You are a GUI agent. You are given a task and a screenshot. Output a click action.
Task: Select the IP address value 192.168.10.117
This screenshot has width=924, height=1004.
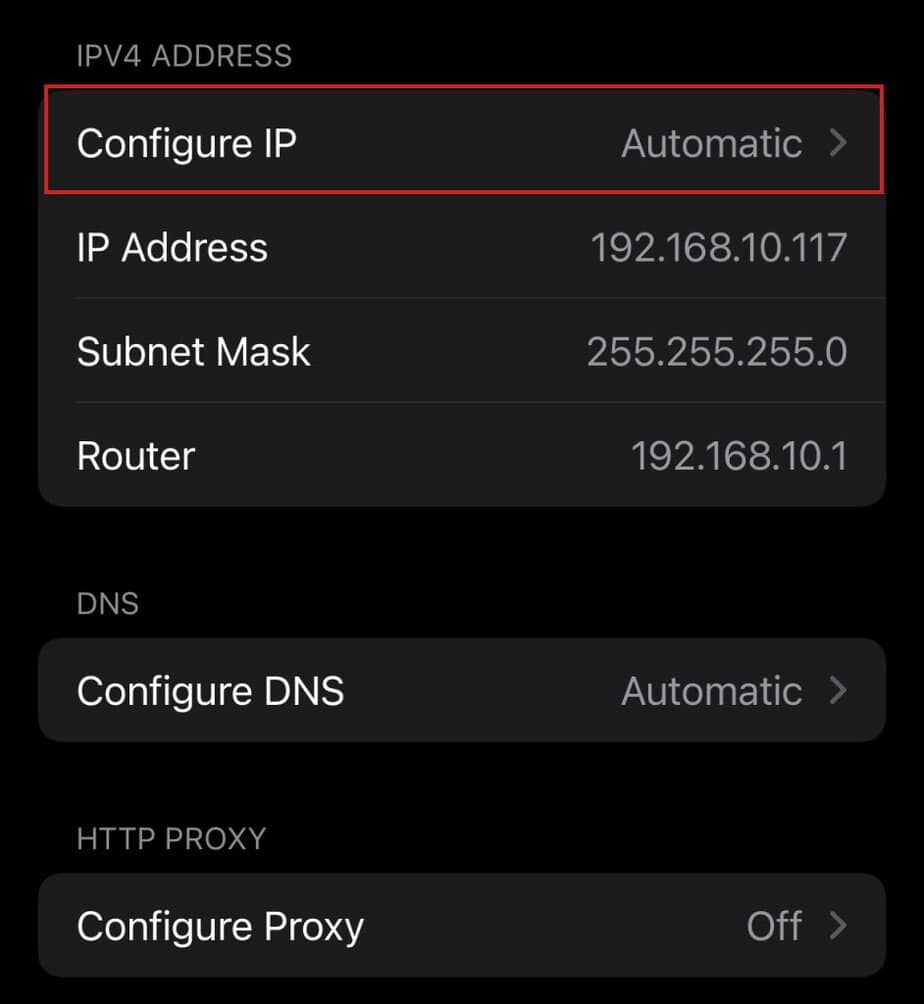(x=718, y=247)
